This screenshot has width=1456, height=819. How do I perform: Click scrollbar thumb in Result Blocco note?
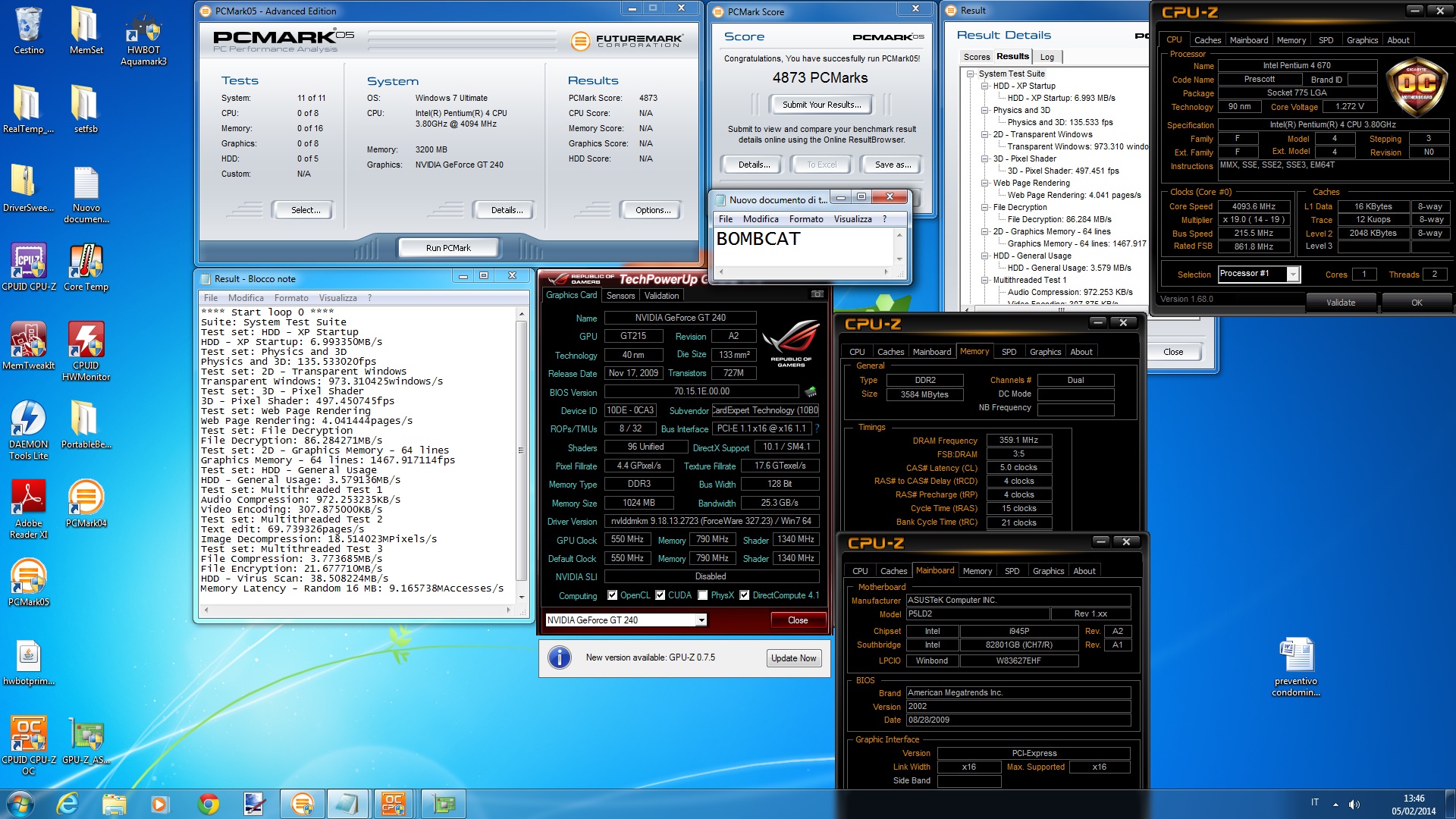click(x=521, y=450)
